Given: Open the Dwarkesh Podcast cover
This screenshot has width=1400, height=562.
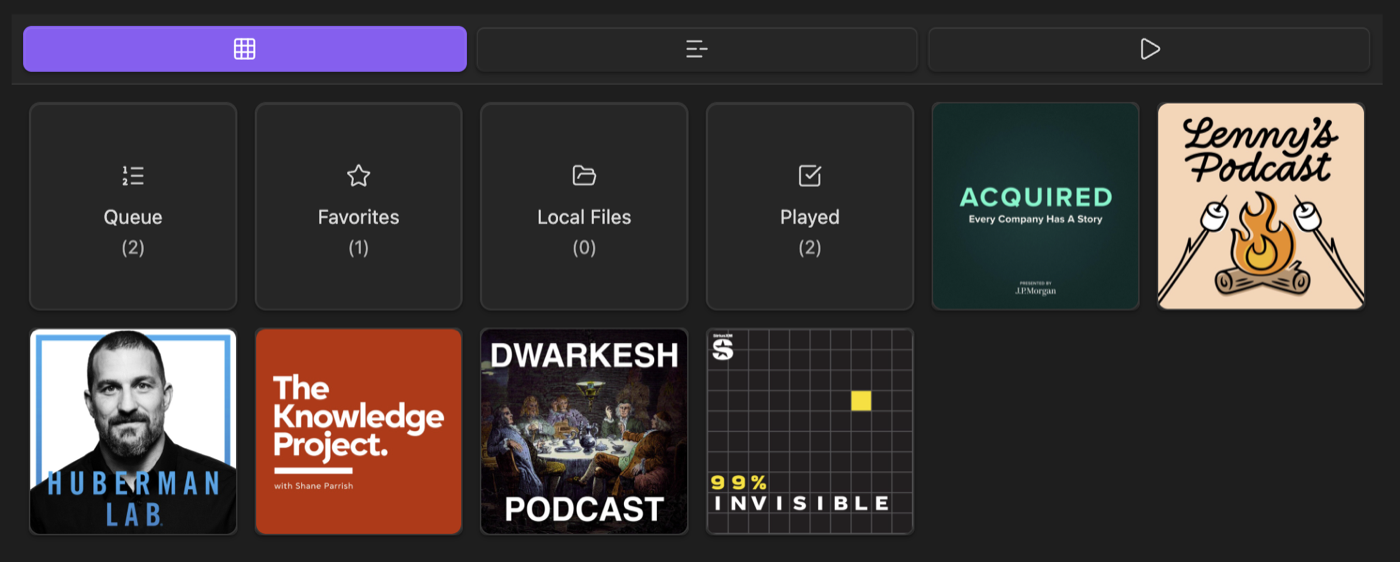Looking at the screenshot, I should (x=584, y=432).
